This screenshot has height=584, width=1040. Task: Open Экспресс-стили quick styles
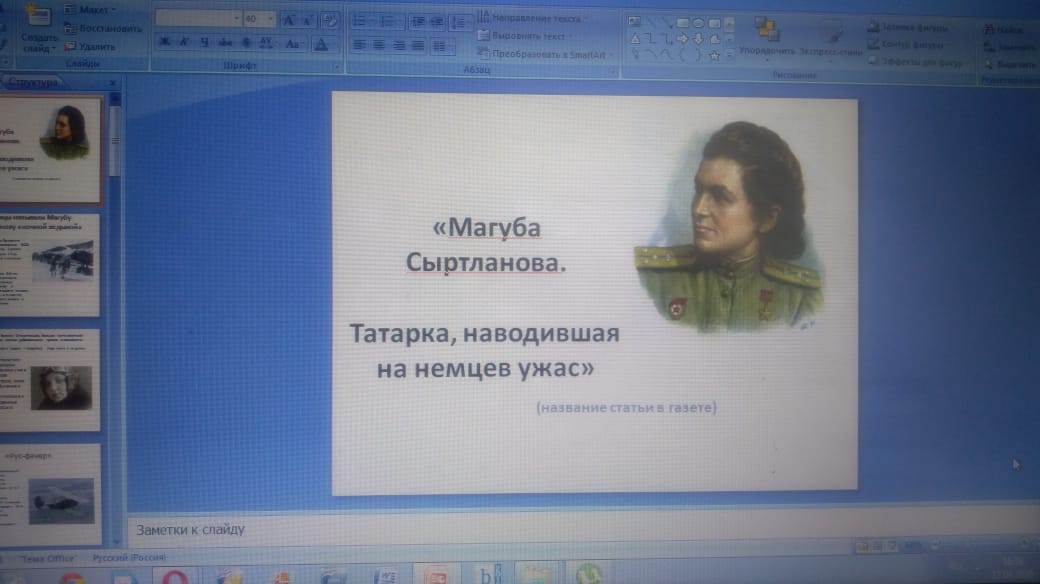pyautogui.click(x=830, y=38)
